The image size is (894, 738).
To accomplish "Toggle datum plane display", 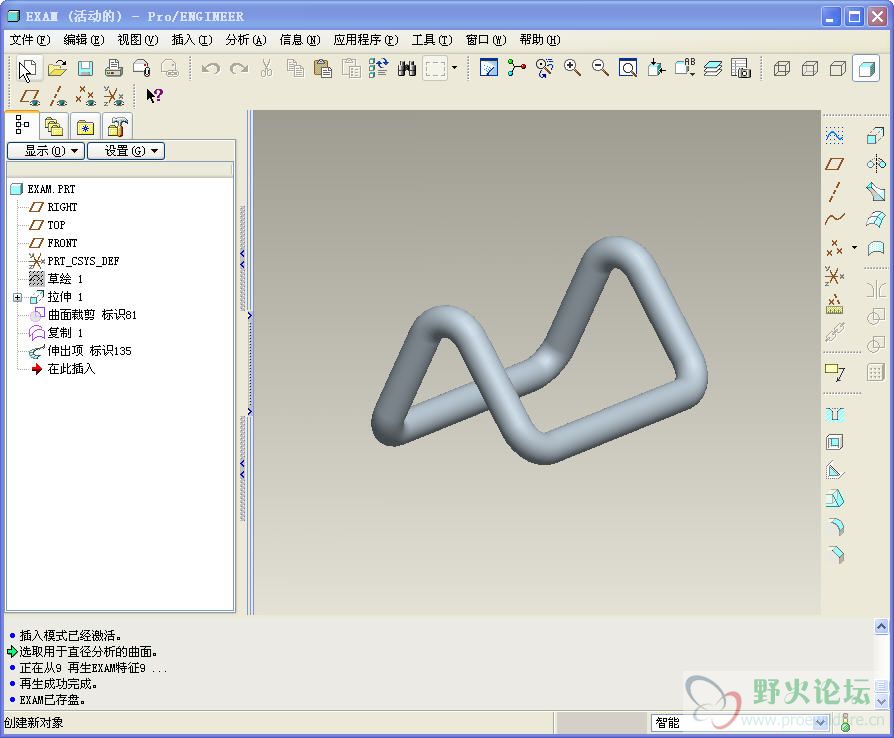I will (30, 96).
